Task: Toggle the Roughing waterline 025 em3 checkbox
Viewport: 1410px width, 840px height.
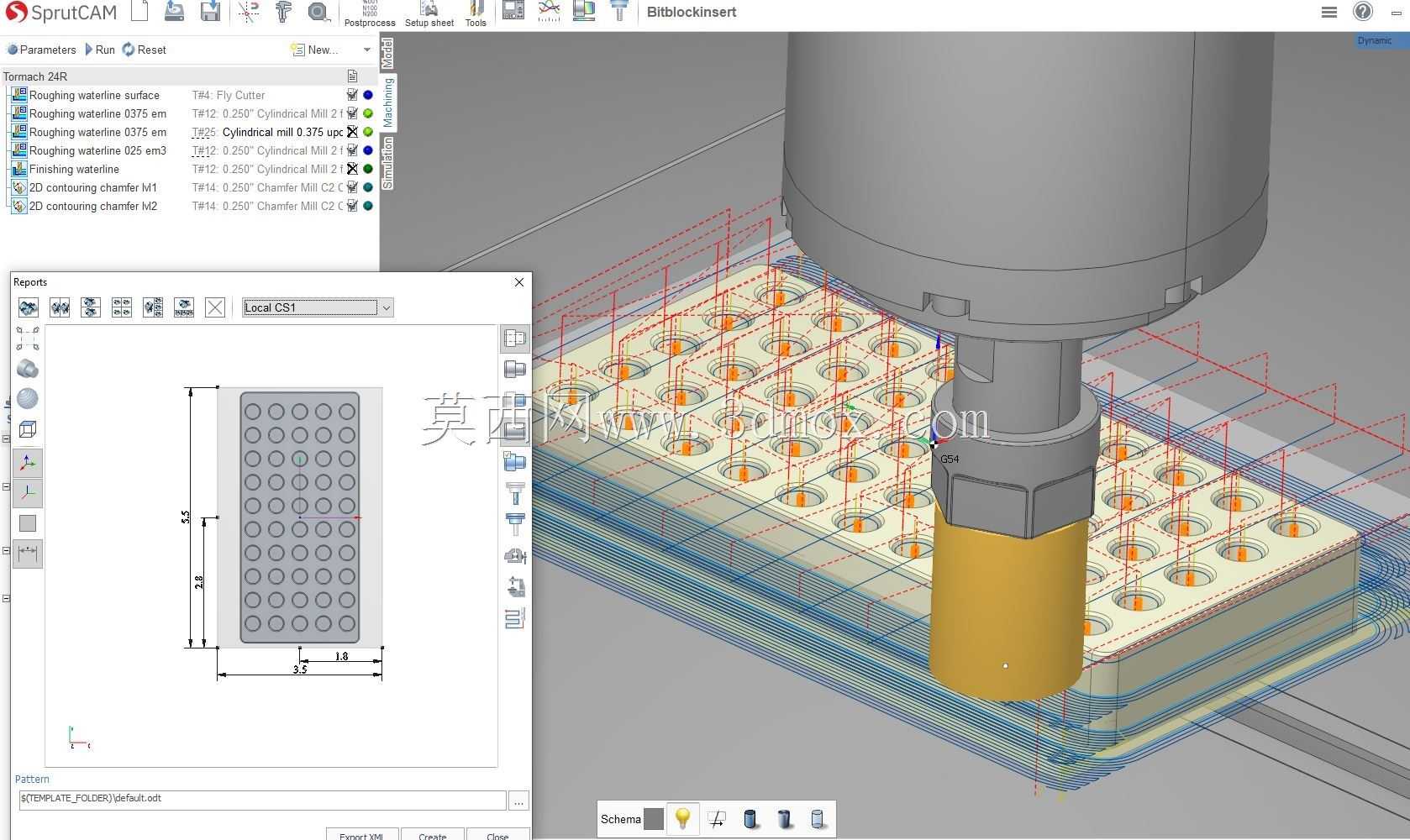Action: 352,150
